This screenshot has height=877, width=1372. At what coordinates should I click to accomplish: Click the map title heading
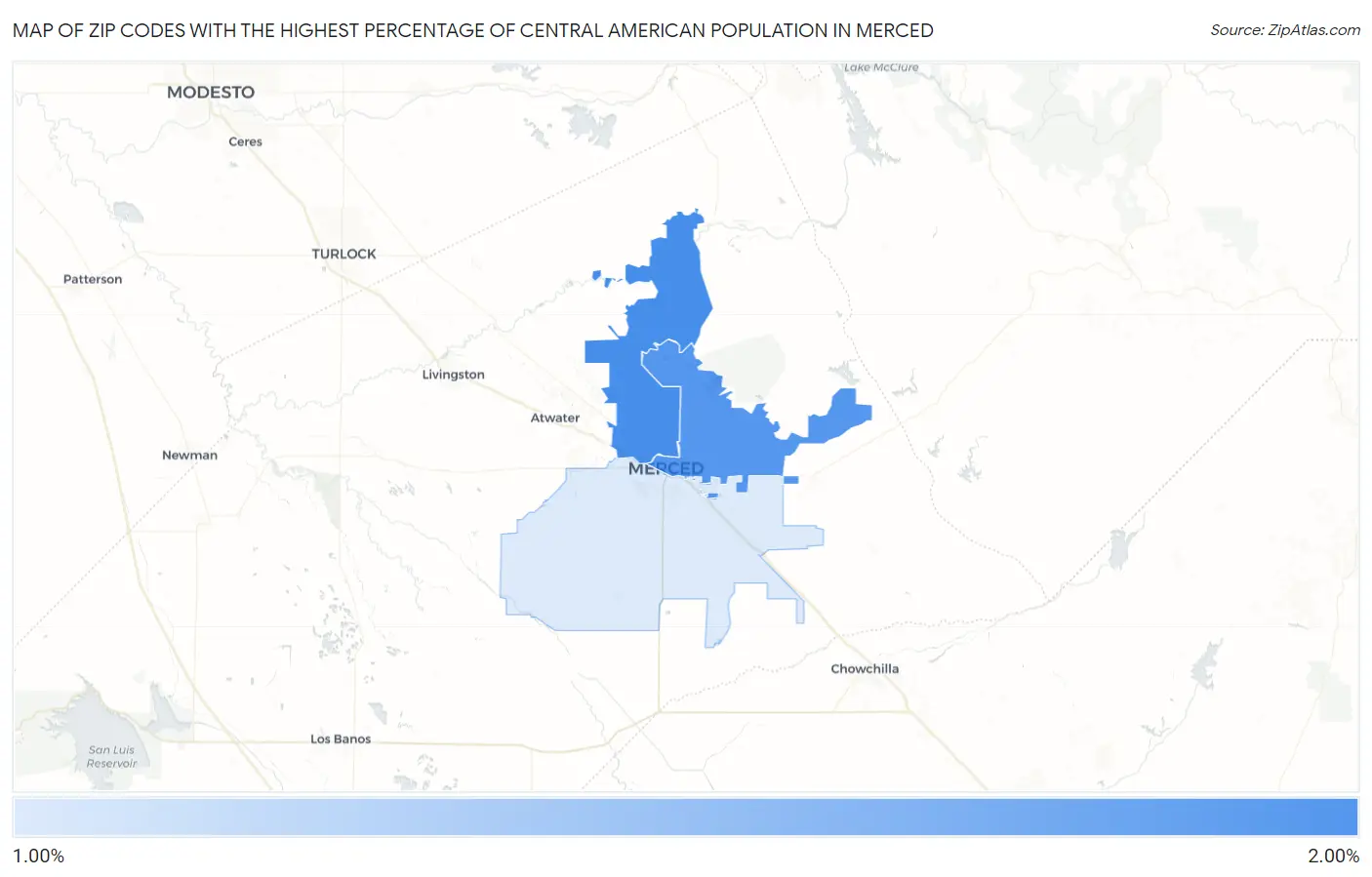pyautogui.click(x=473, y=30)
